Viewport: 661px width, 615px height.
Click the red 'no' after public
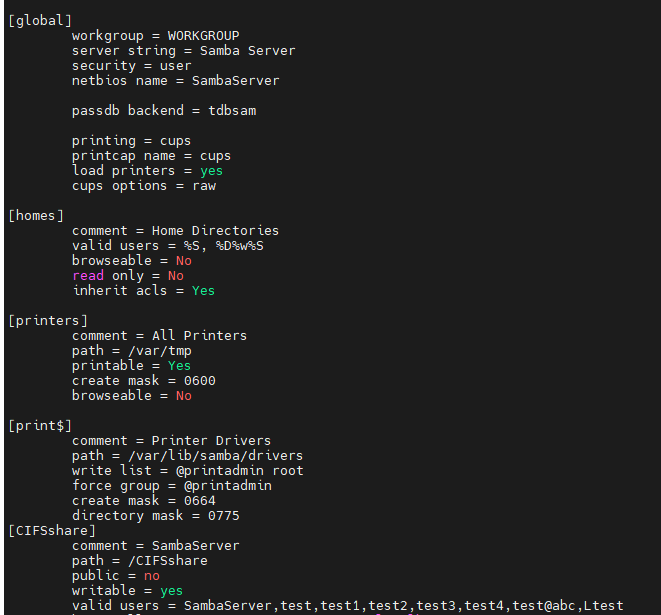[x=151, y=575]
